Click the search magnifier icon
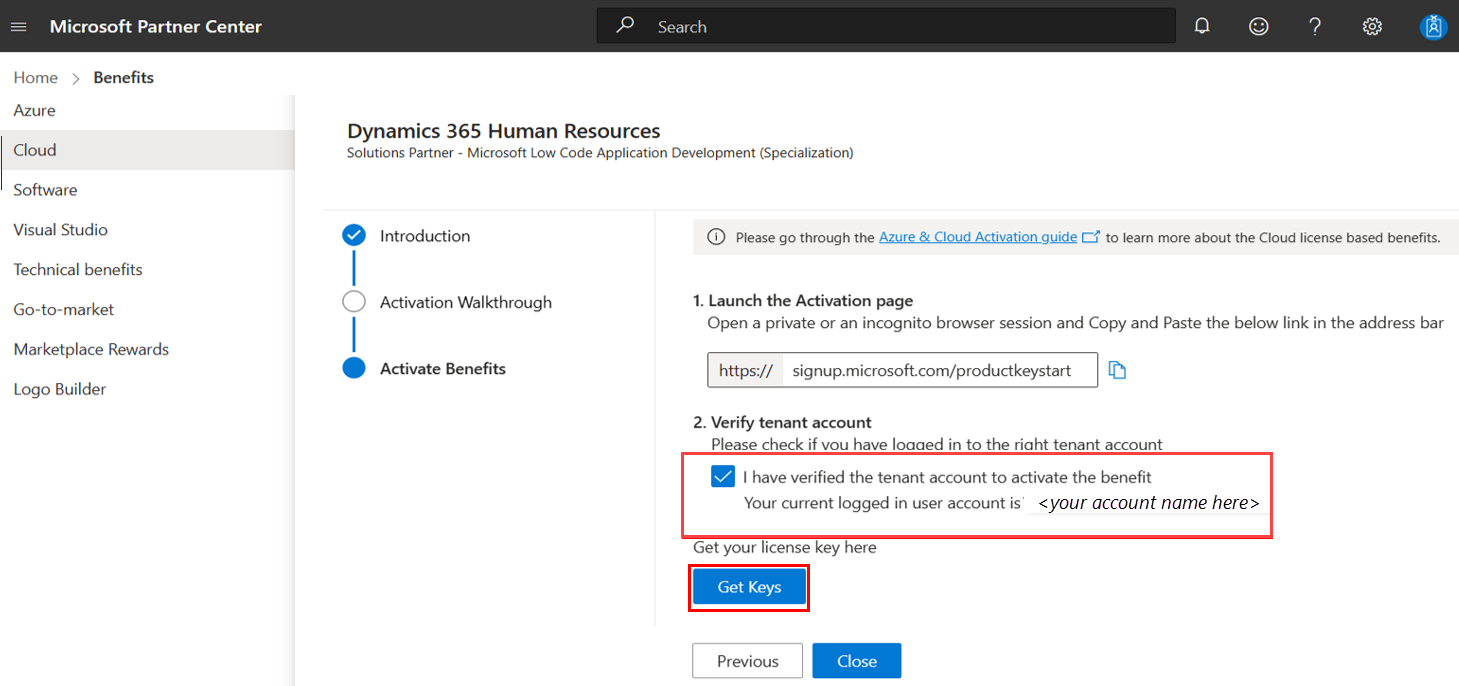 pyautogui.click(x=625, y=26)
